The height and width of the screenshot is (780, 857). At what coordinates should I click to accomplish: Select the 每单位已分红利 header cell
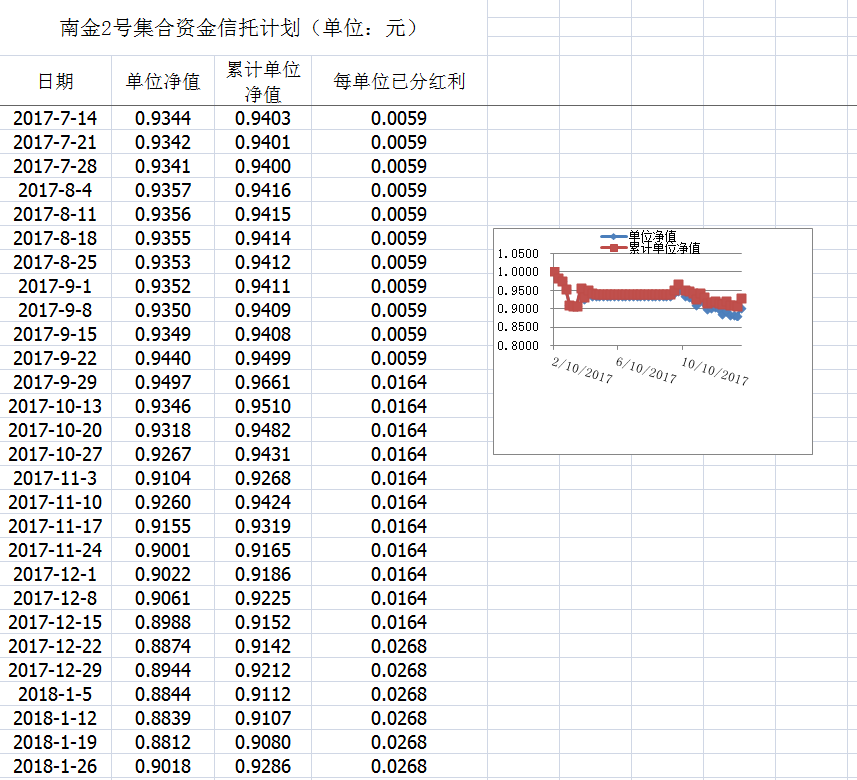pyautogui.click(x=399, y=82)
